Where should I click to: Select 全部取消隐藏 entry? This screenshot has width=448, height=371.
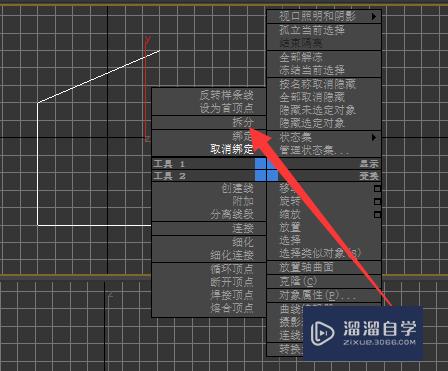[x=312, y=97]
